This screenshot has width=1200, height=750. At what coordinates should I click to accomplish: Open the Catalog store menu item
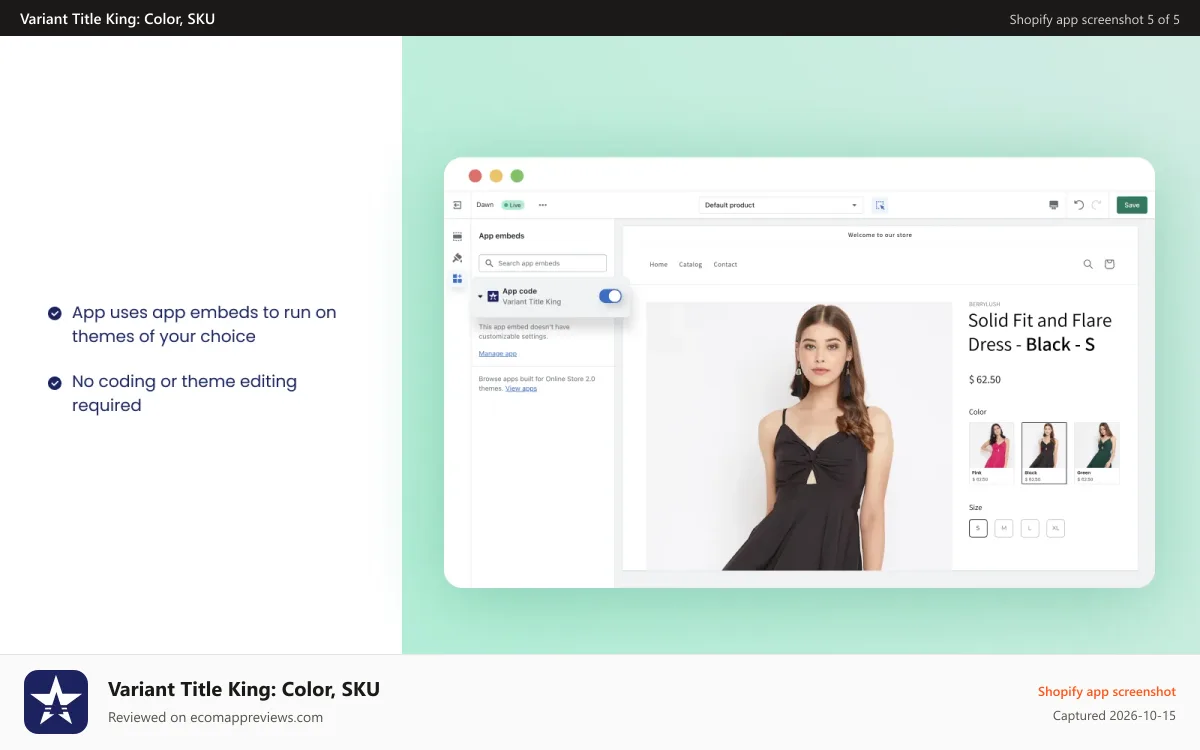tap(690, 265)
